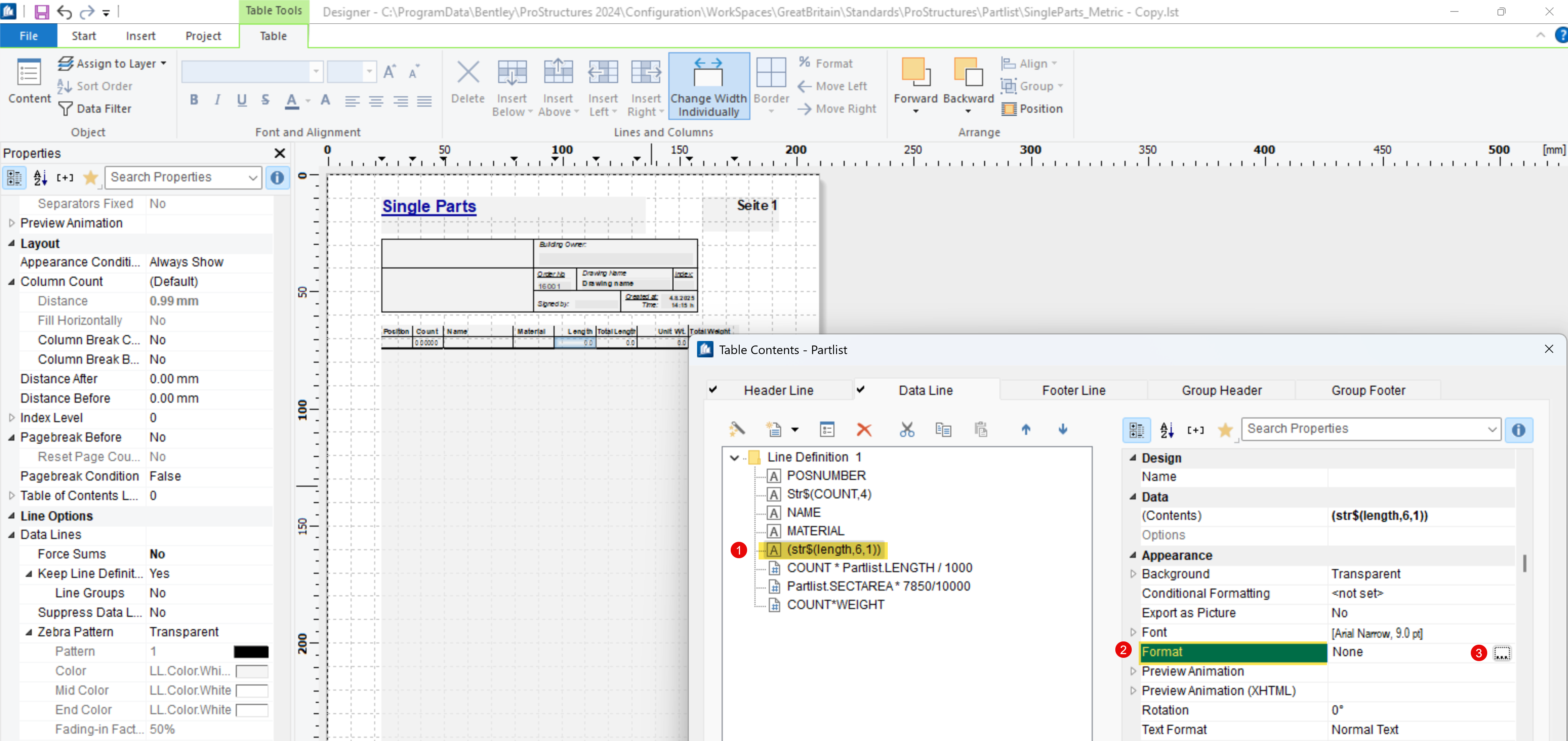Click Move Left in Lines and Columns
The image size is (1568, 741).
click(x=832, y=86)
